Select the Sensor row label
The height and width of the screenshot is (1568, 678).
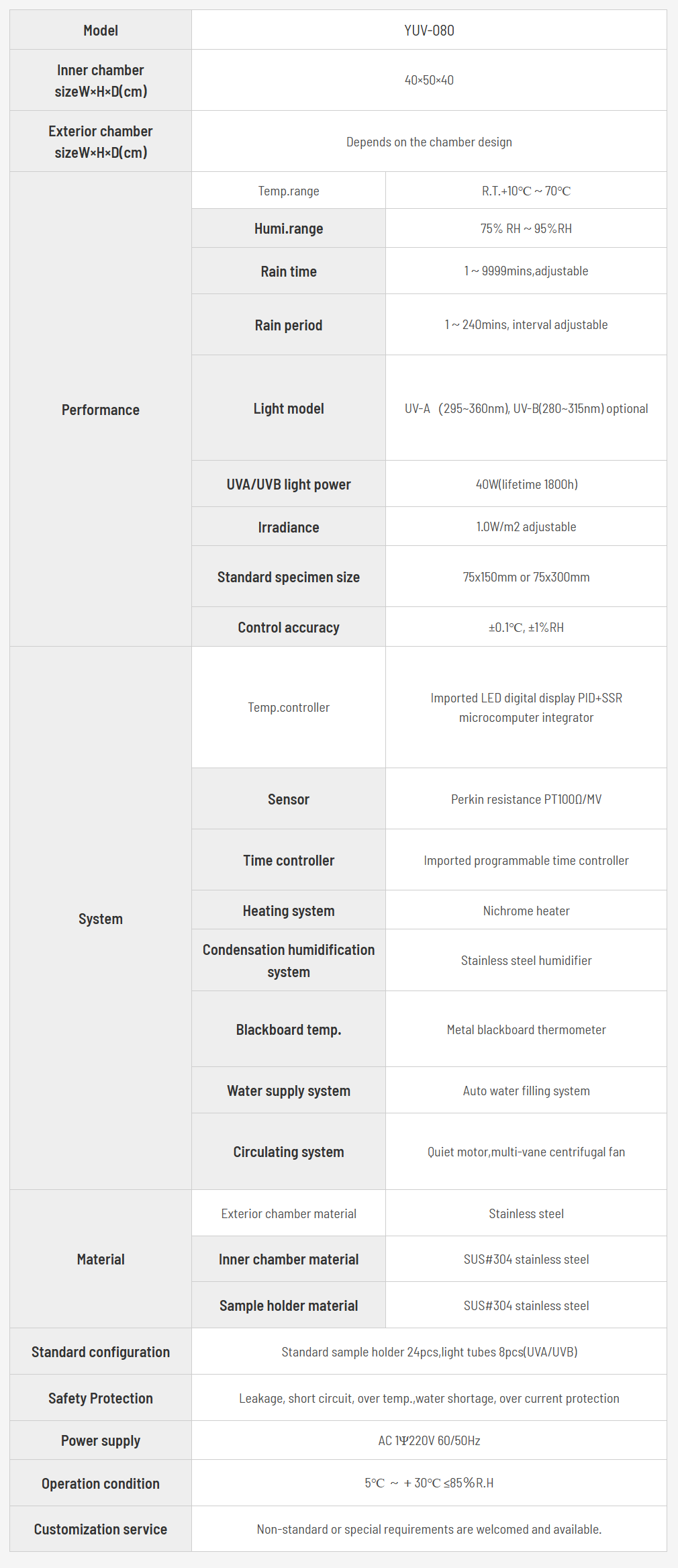[289, 799]
